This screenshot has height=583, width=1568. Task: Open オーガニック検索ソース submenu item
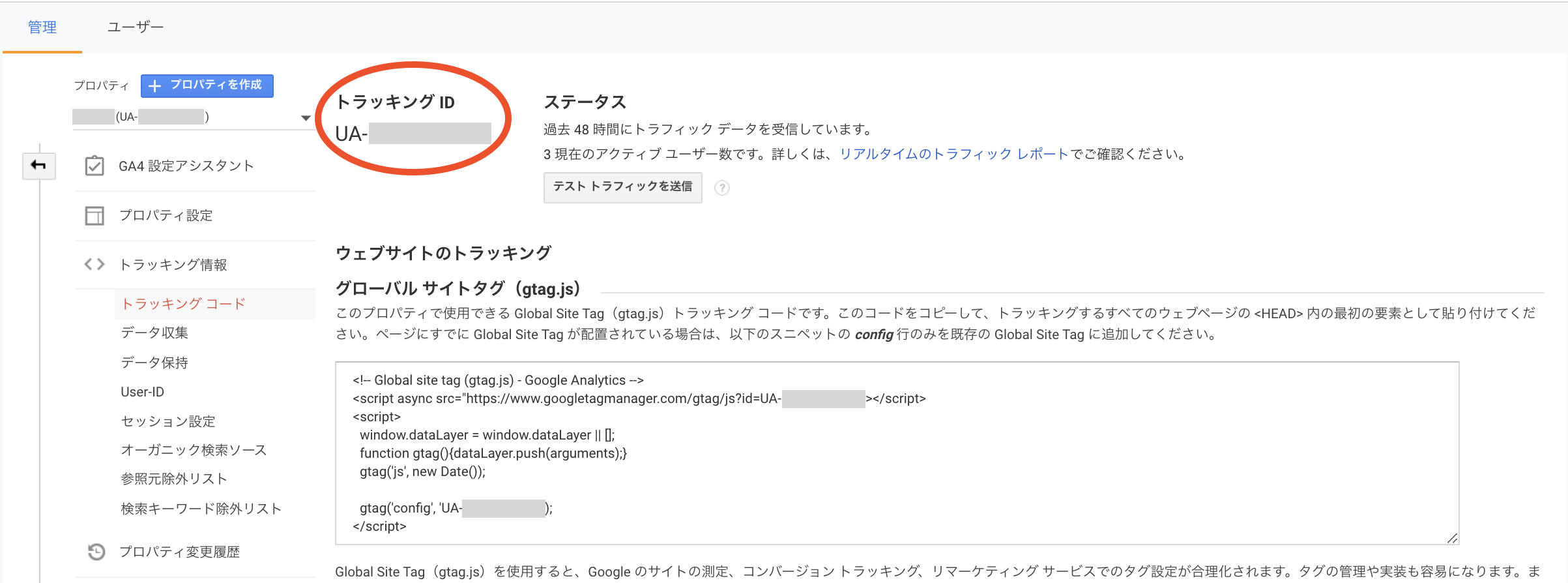[194, 450]
